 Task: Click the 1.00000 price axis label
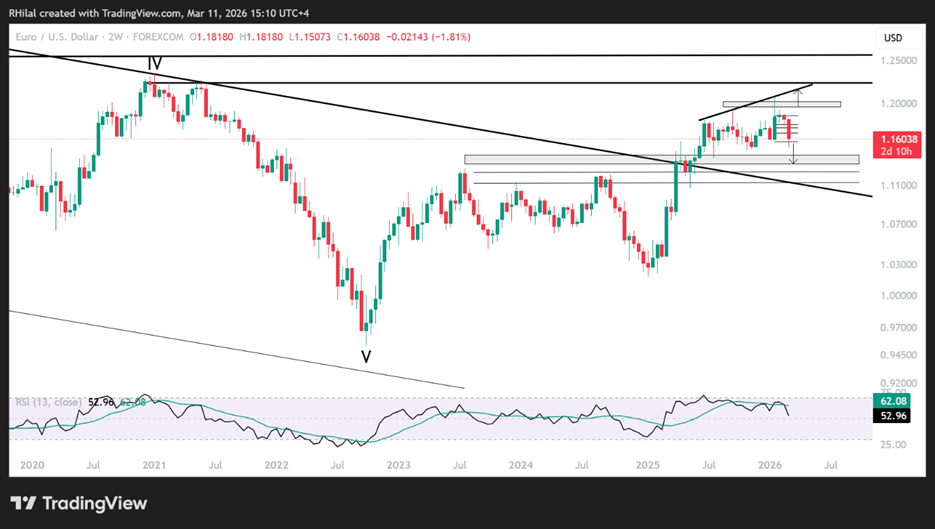pos(899,296)
